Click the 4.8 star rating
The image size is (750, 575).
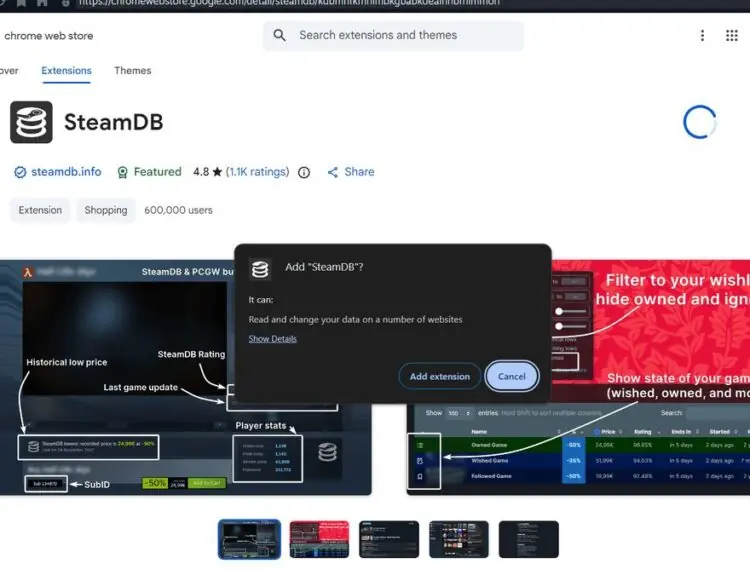208,172
